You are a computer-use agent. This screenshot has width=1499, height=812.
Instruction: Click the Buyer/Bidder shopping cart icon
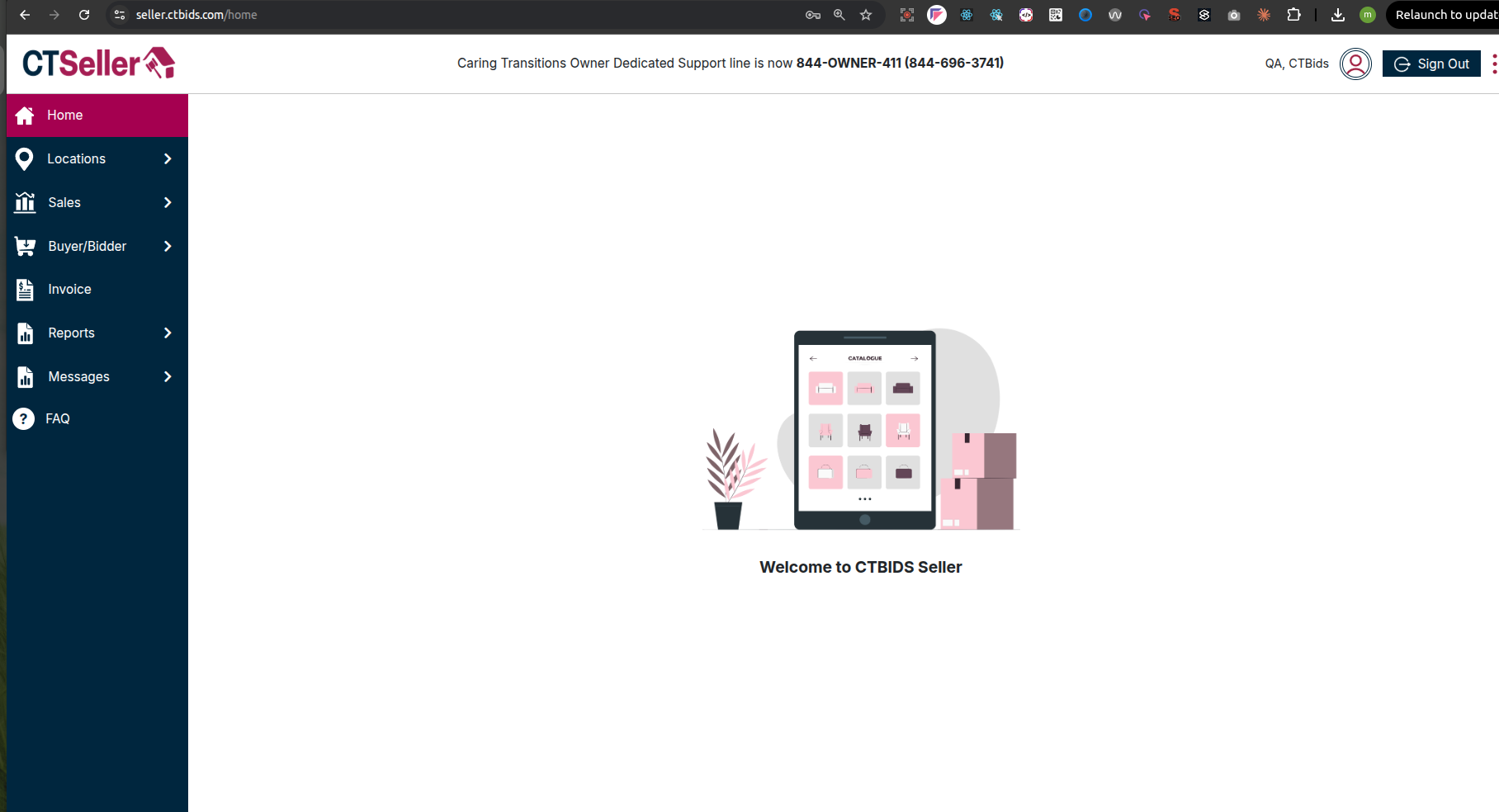(x=26, y=246)
